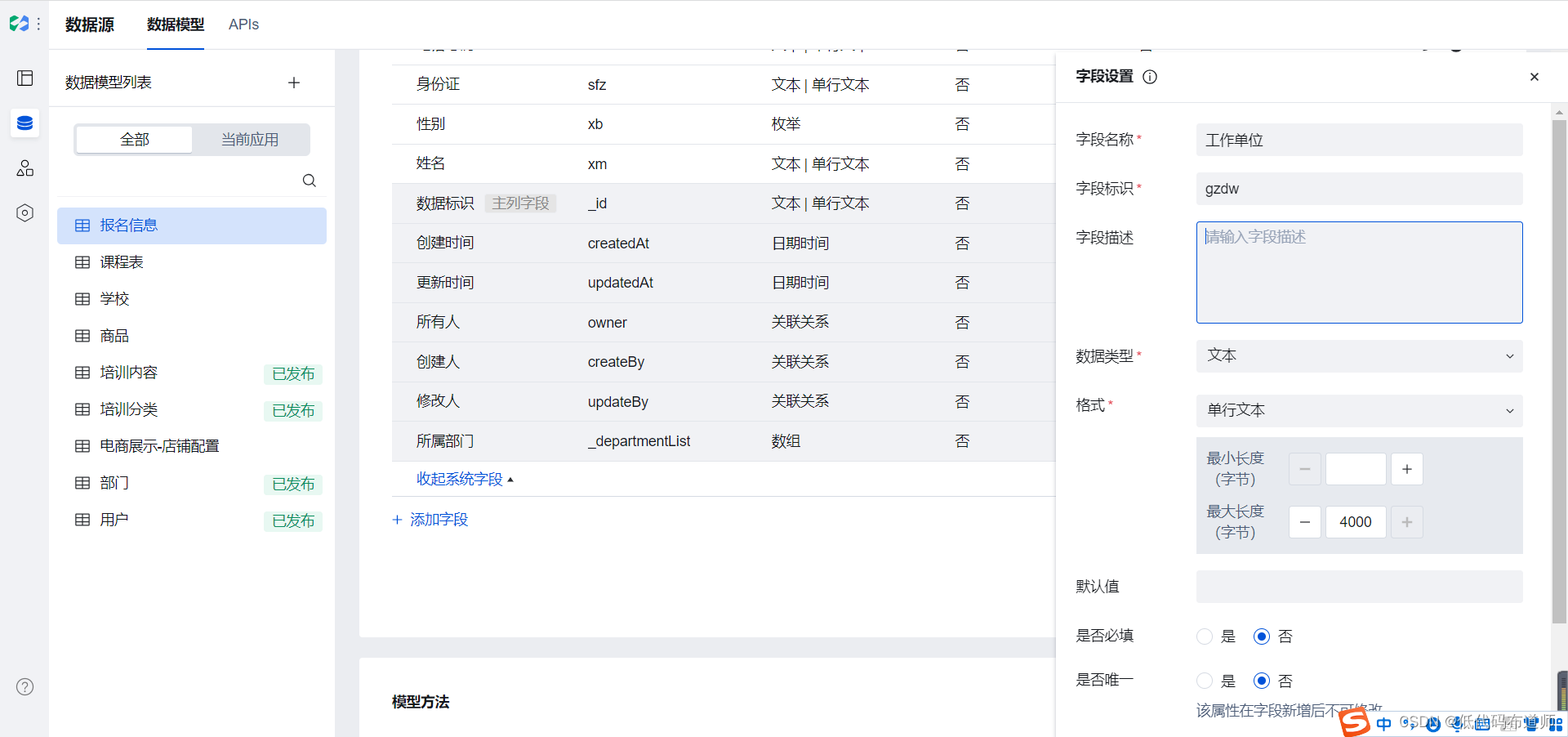Click the owner identifier cell
The width and height of the screenshot is (1568, 737).
(x=608, y=323)
